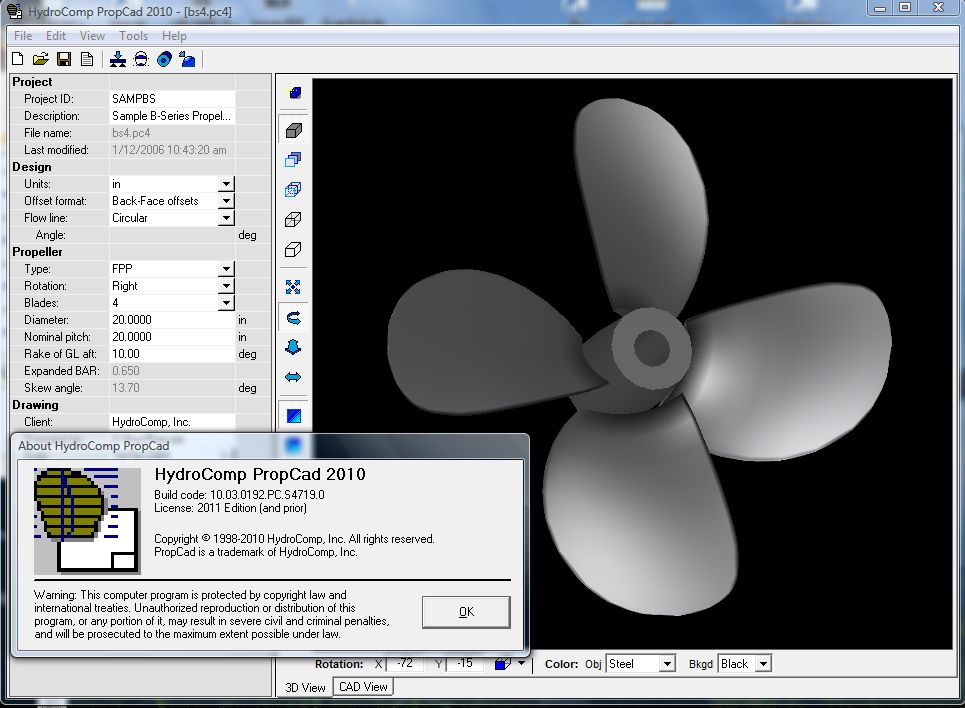Click the Drawing section header
This screenshot has height=708, width=965.
coord(35,404)
